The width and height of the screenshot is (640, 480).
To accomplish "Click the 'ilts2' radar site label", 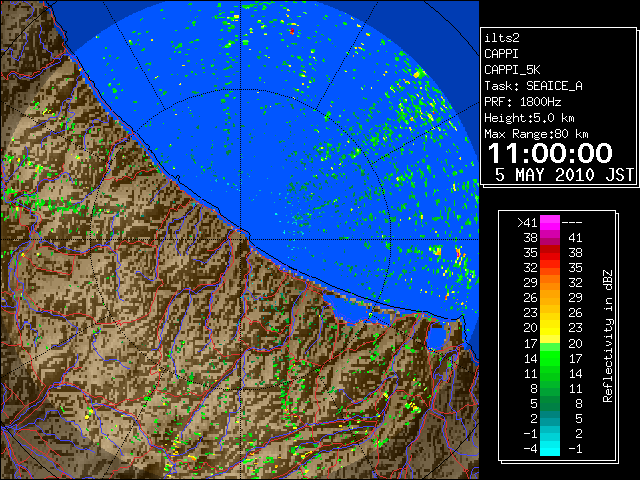I will 502,38.
